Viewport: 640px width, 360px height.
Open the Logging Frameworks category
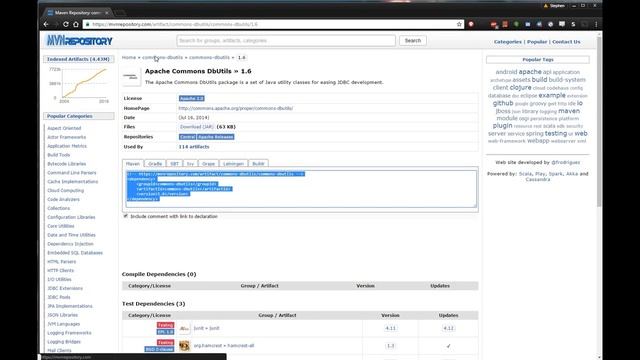click(x=69, y=333)
